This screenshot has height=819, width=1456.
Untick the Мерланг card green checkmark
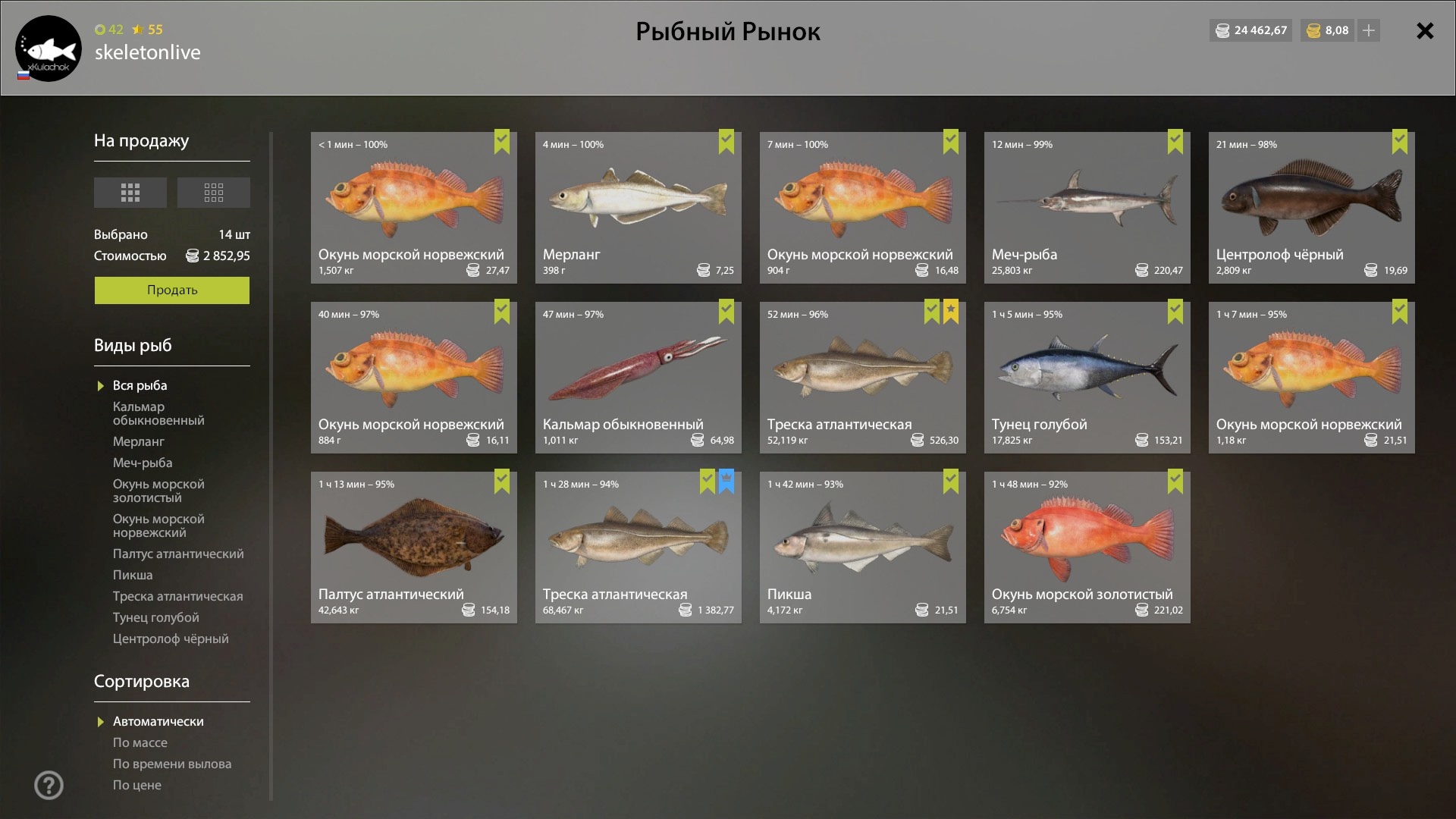point(726,141)
